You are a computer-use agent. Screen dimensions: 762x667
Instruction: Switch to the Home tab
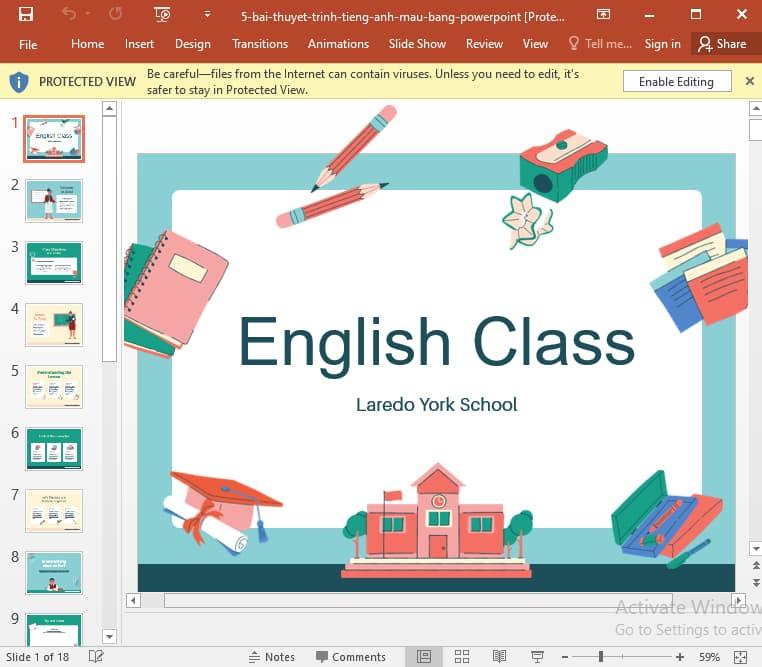point(87,44)
